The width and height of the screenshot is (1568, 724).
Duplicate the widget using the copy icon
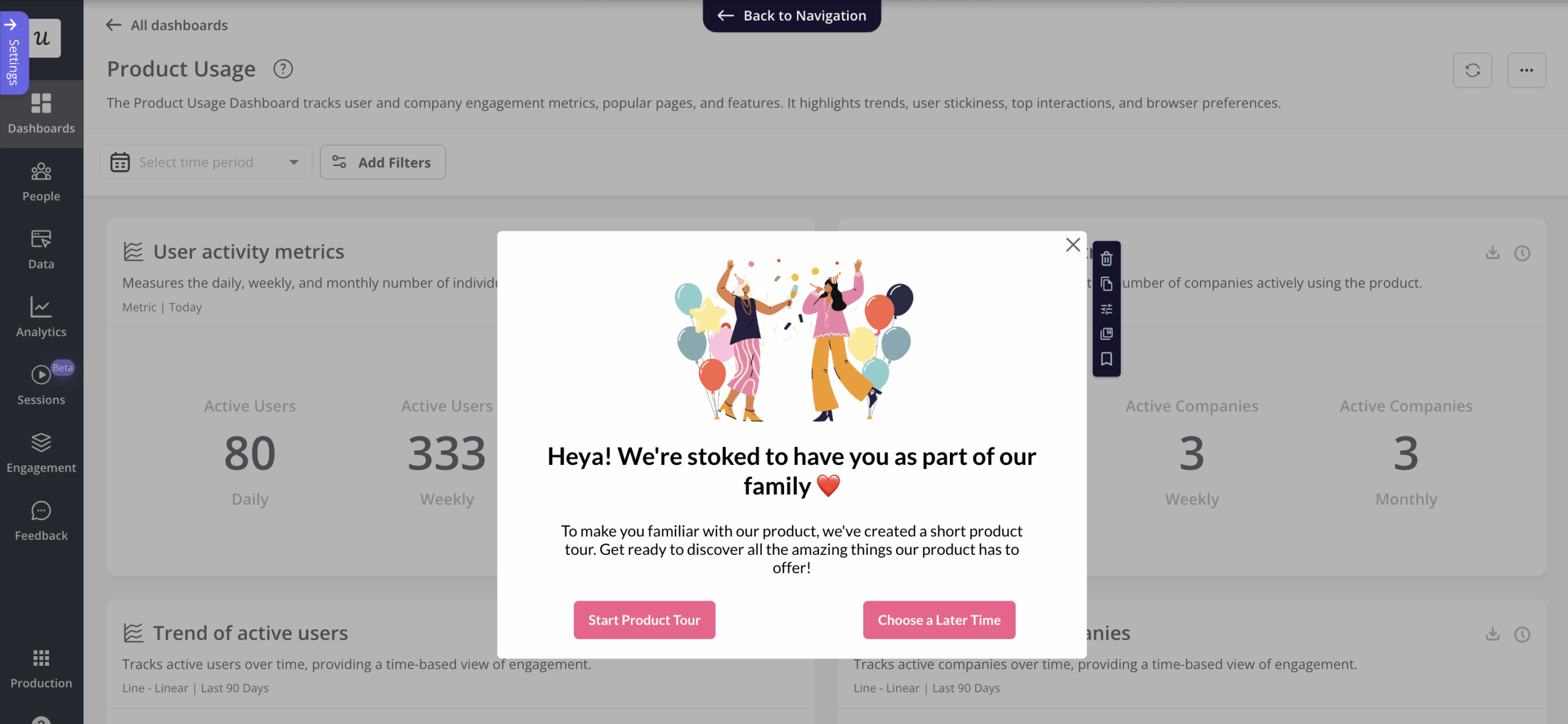[1106, 284]
